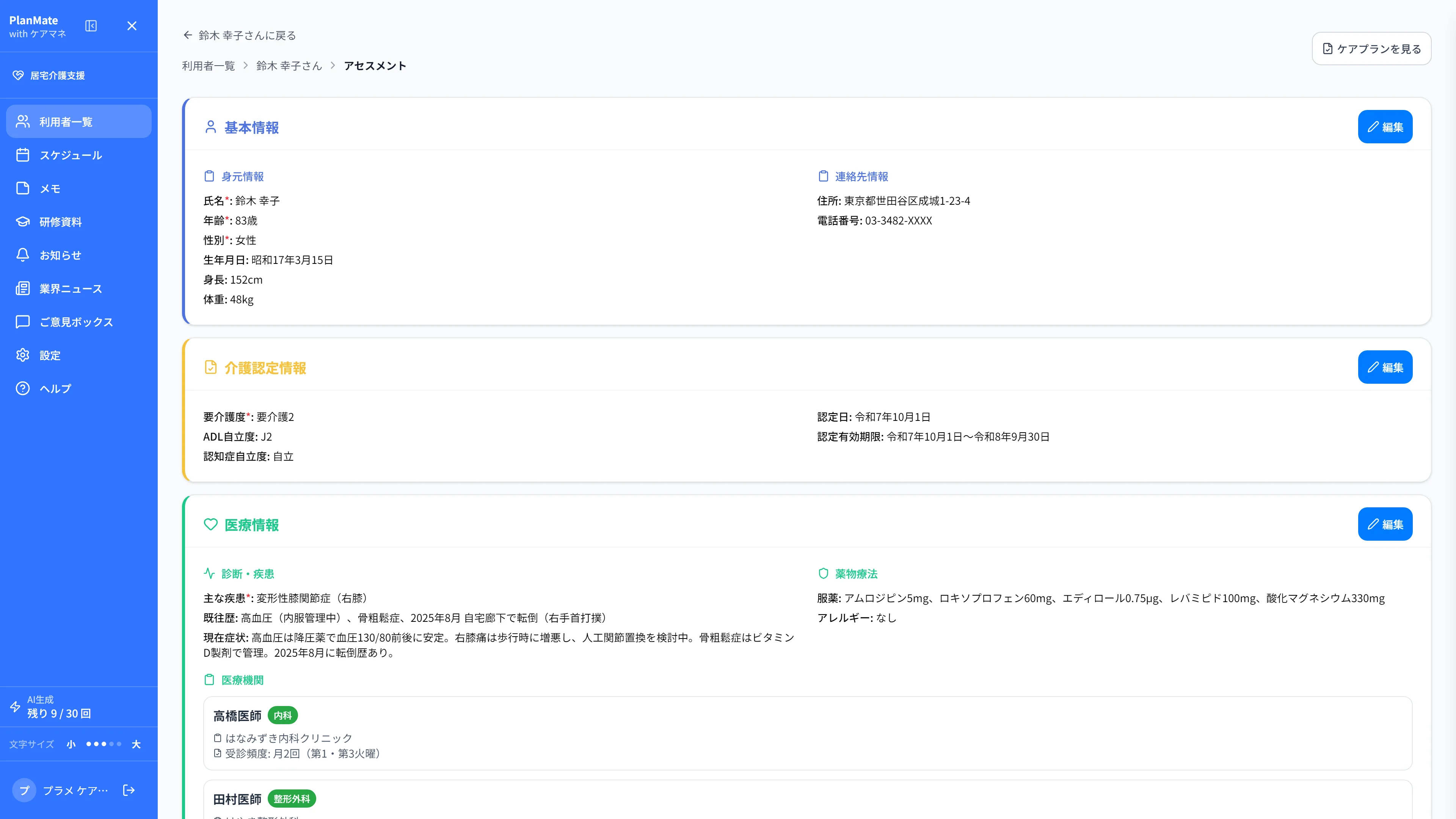The width and height of the screenshot is (1456, 819).
Task: Click the 身元情報 clipboard icon
Action: click(209, 176)
